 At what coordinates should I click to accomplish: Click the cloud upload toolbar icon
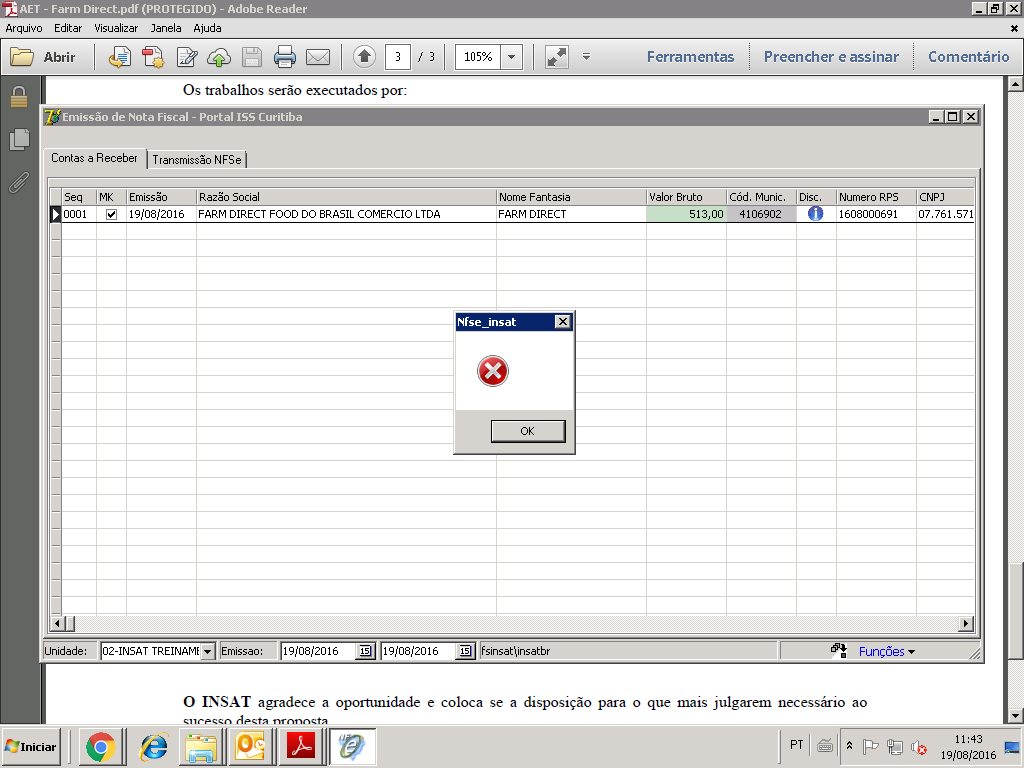coord(219,57)
